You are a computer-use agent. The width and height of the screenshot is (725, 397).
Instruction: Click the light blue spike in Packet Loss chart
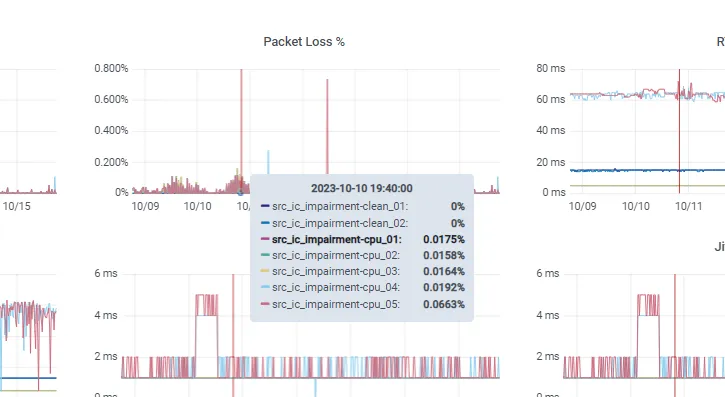268,162
